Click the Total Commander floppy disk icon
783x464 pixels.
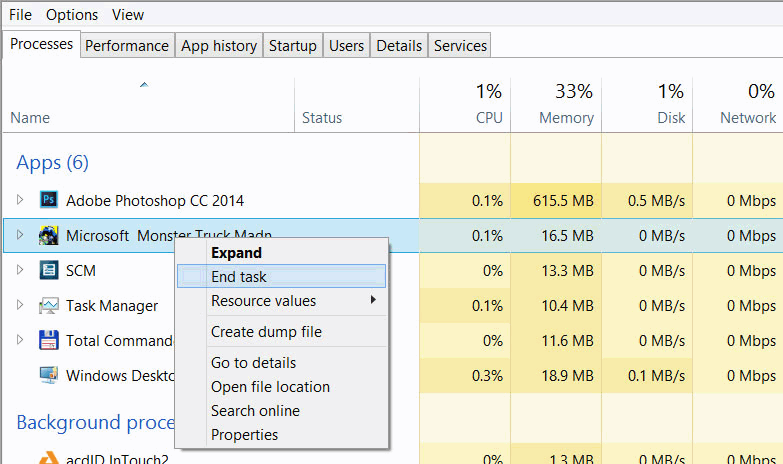coord(49,340)
